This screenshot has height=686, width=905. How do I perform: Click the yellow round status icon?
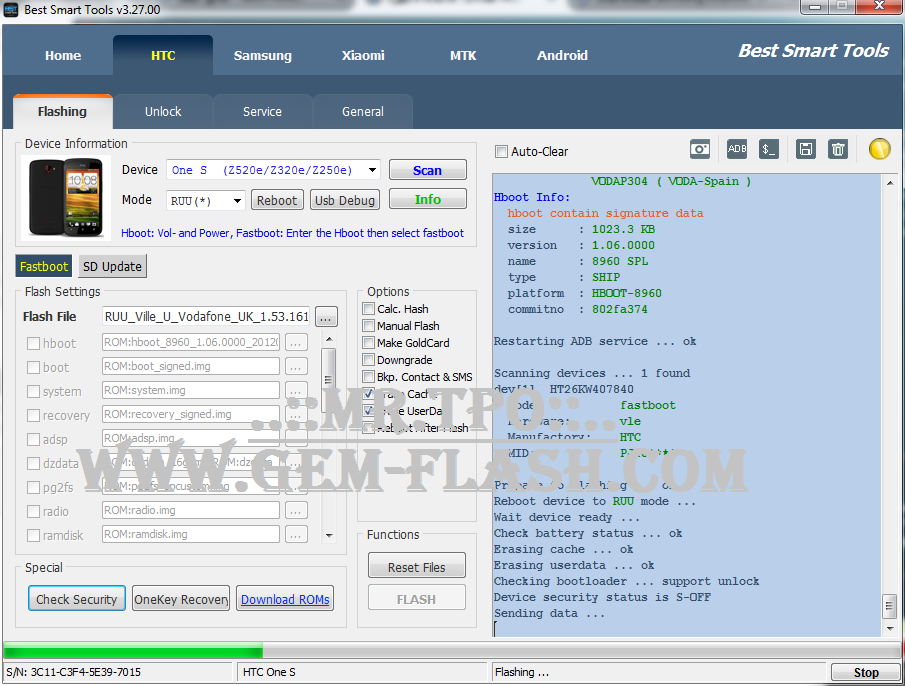pos(880,149)
